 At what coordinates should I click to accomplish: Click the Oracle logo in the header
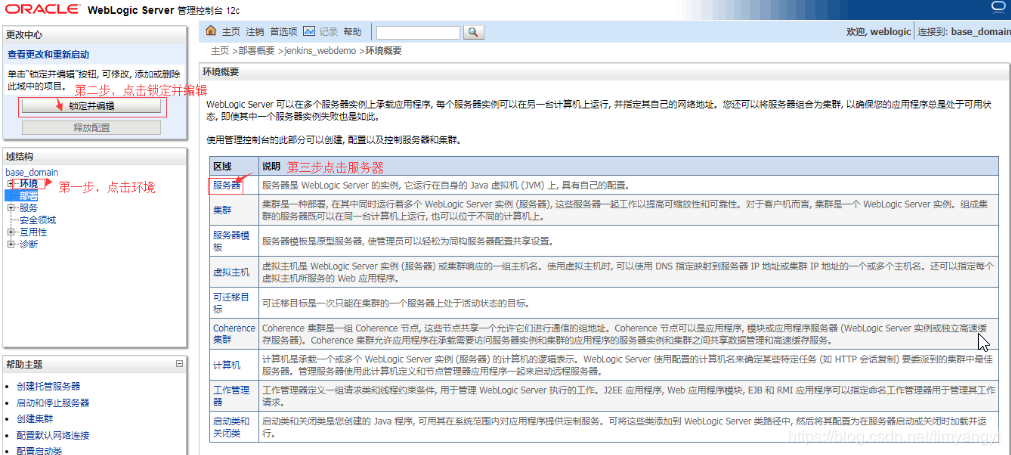tap(42, 10)
